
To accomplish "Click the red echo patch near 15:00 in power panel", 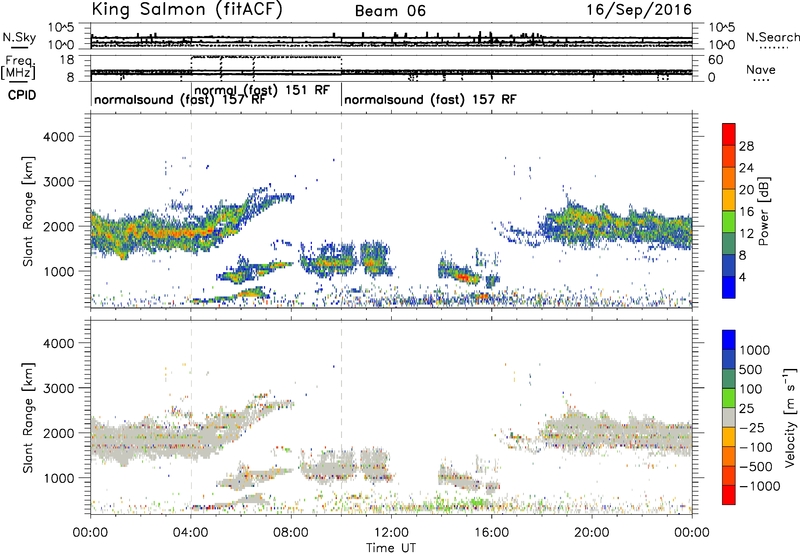I will (463, 277).
